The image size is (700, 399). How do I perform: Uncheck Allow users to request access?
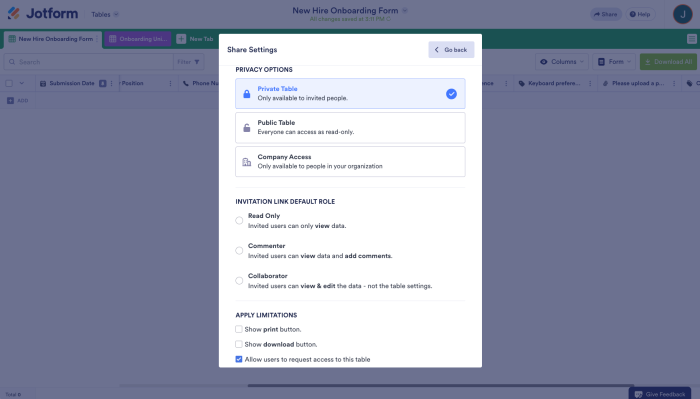click(x=239, y=359)
